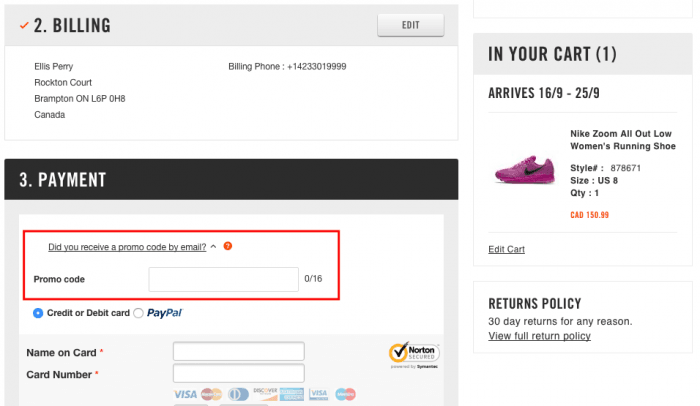The image size is (700, 406).
Task: Focus the Promo code input field
Action: [224, 279]
